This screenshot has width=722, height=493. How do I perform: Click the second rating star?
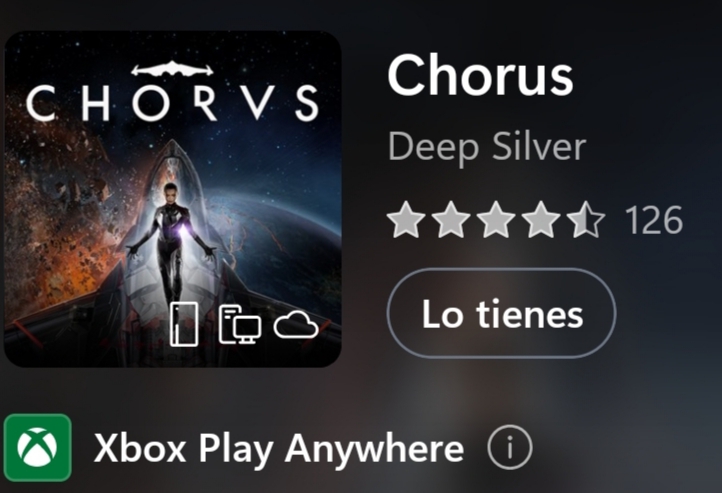coord(451,220)
